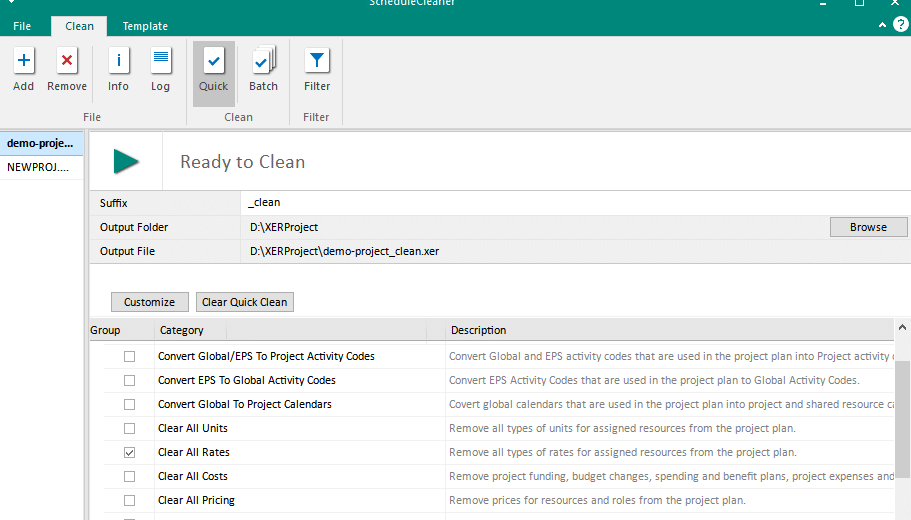Click the 'Ready to Clean' status heading
911x520 pixels.
coord(242,162)
